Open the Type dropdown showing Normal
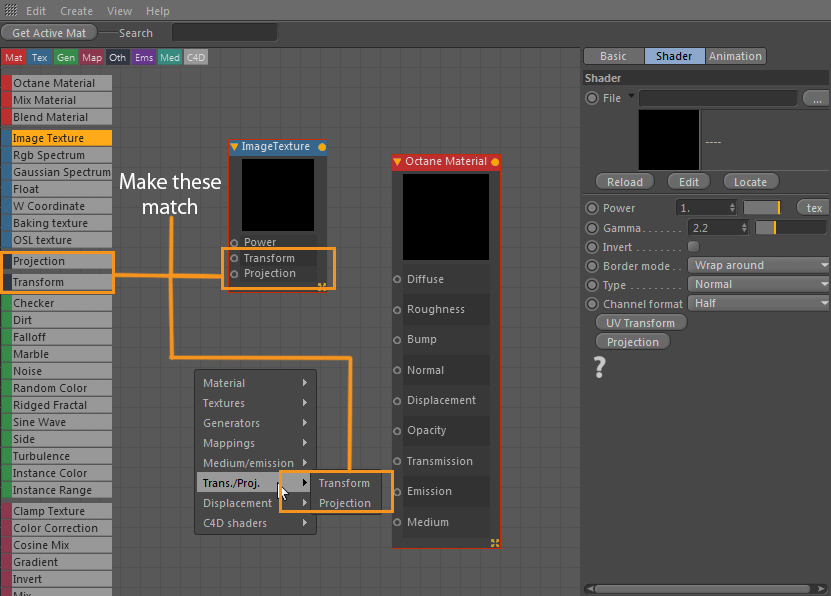The height and width of the screenshot is (596, 831). pyautogui.click(x=758, y=284)
